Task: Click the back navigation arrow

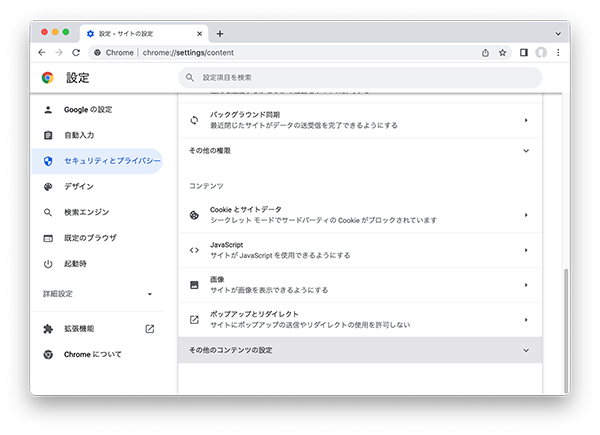Action: pyautogui.click(x=42, y=52)
